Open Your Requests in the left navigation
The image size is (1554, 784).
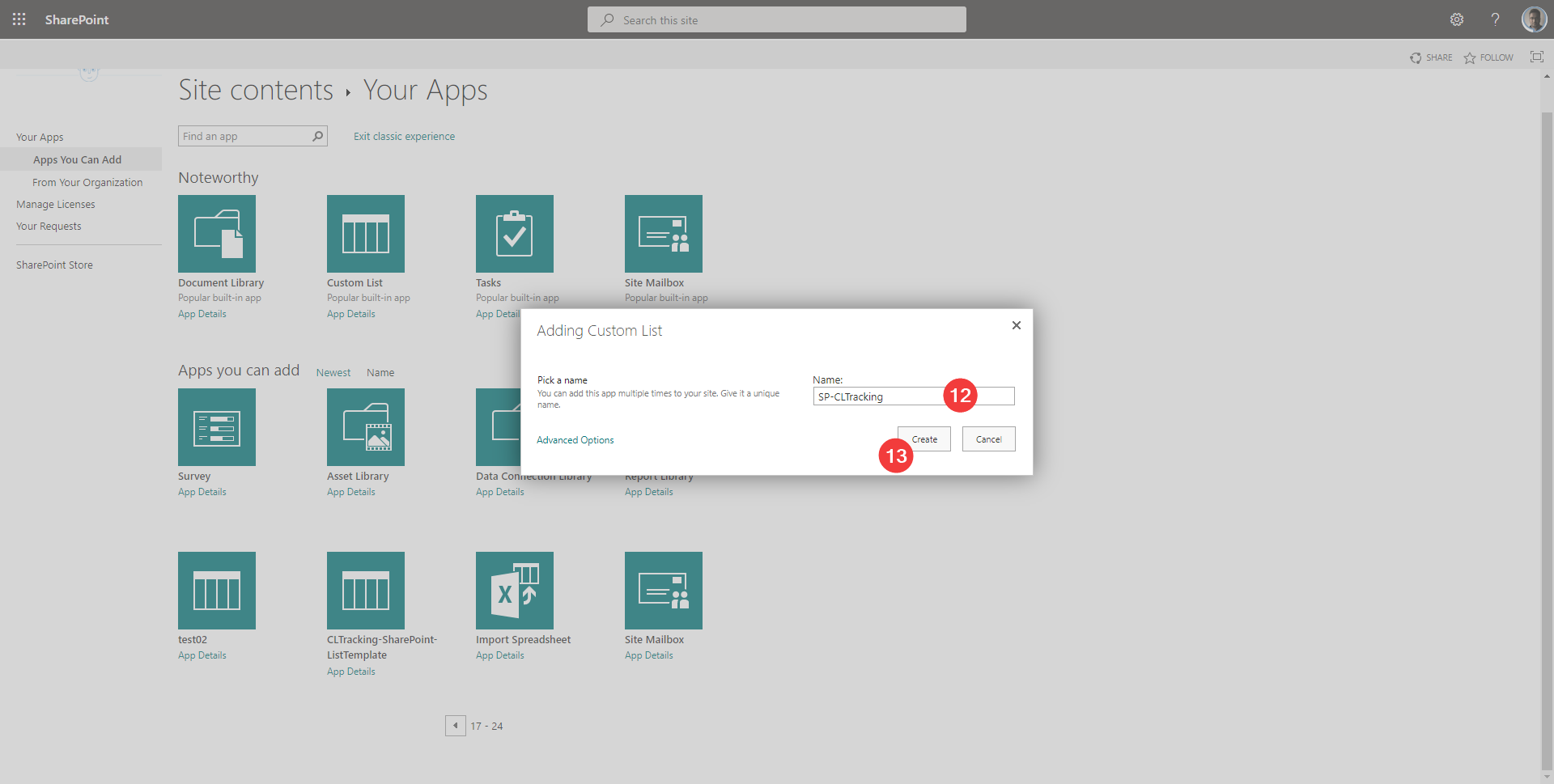(49, 227)
